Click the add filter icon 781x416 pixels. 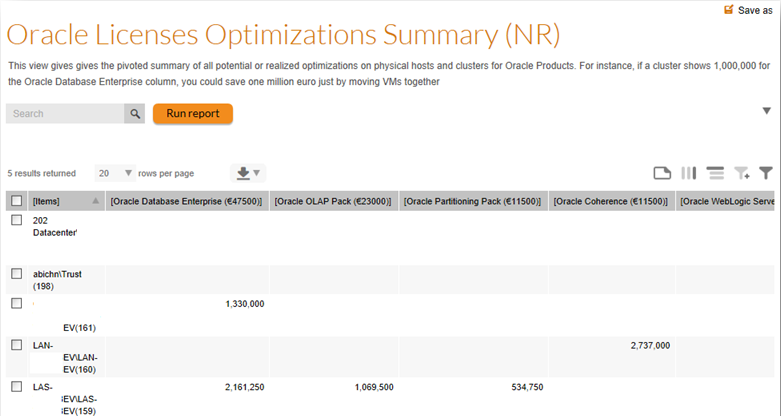pos(742,173)
